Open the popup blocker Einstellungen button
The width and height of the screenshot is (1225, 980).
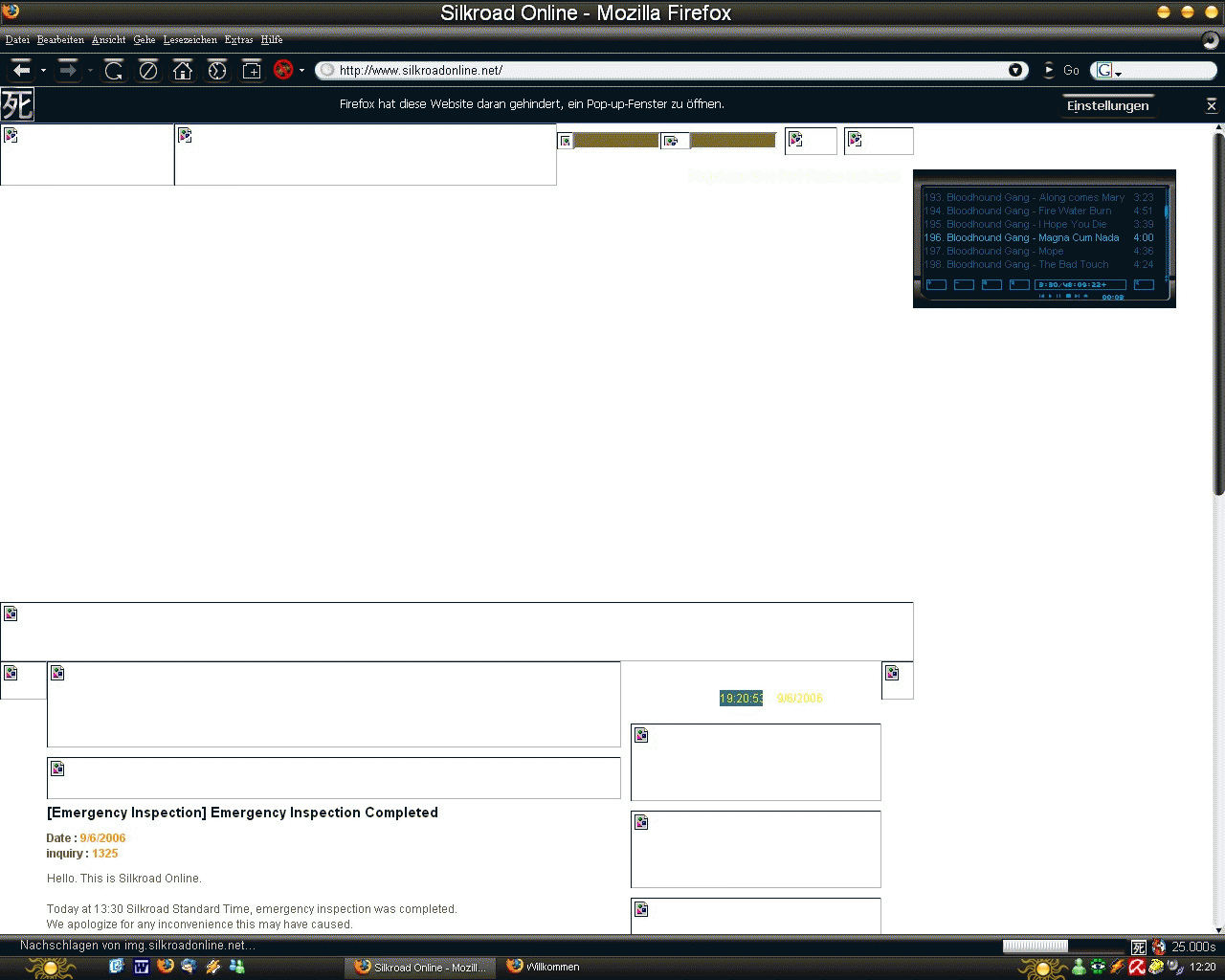coord(1107,105)
